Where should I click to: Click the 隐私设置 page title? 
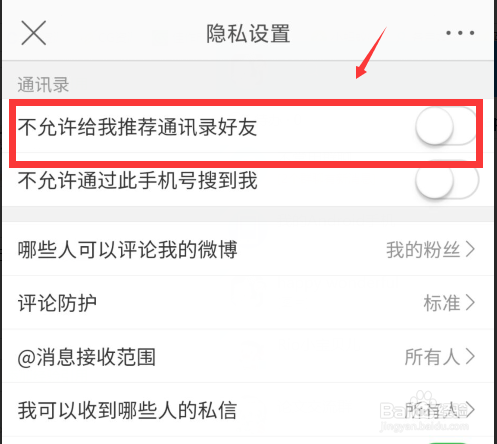248,33
